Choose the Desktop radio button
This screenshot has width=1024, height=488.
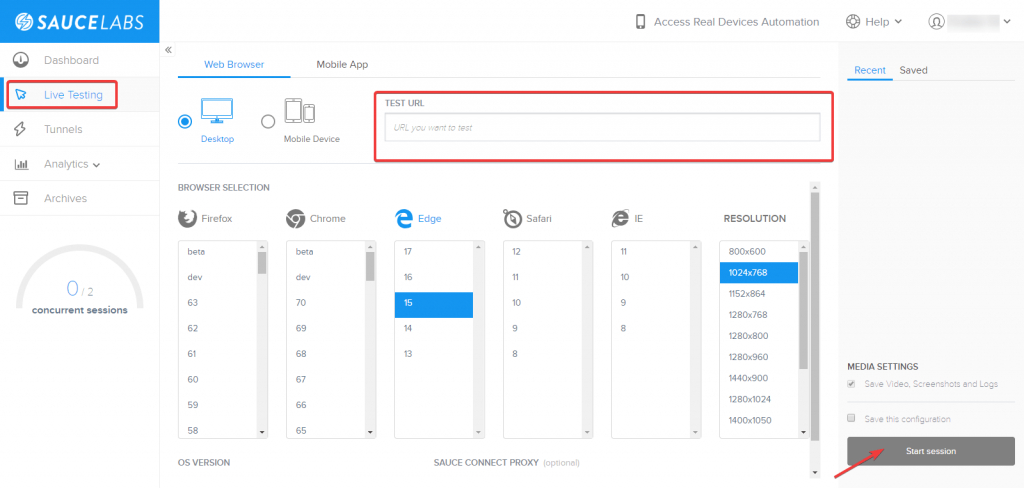click(184, 121)
